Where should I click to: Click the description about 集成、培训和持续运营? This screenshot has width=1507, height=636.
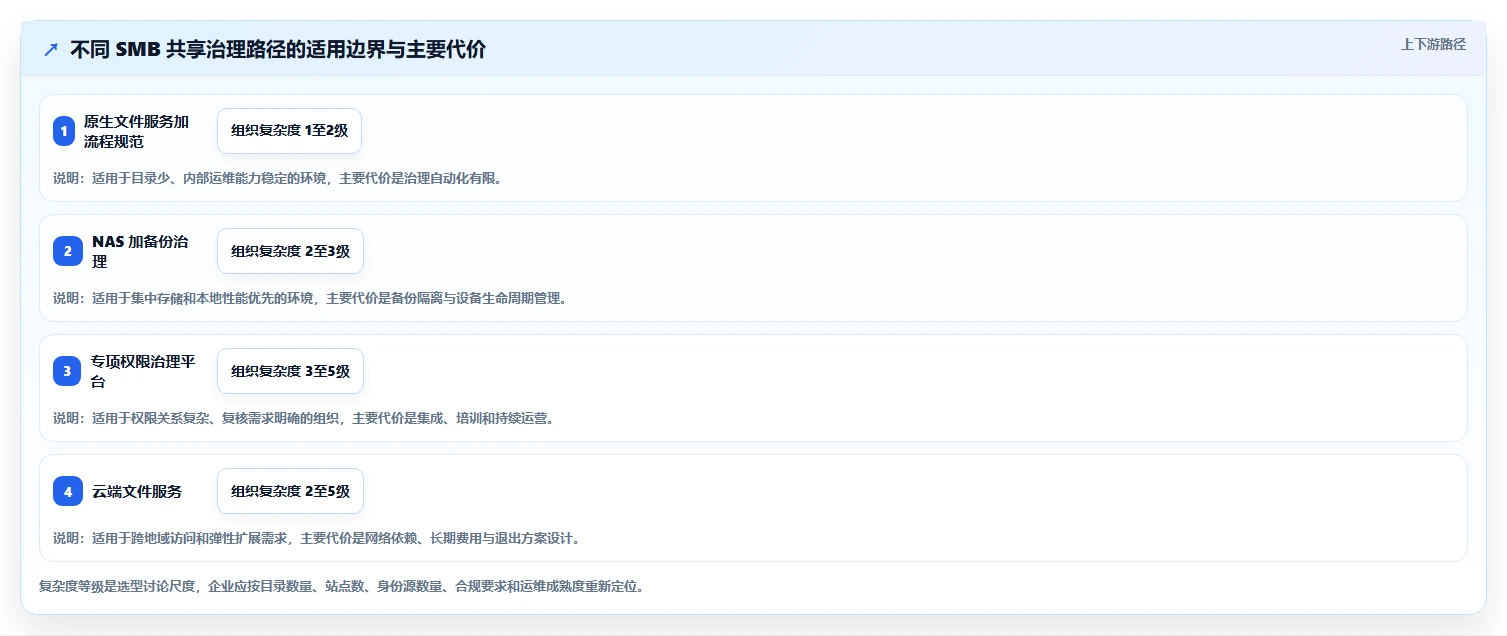pos(303,418)
